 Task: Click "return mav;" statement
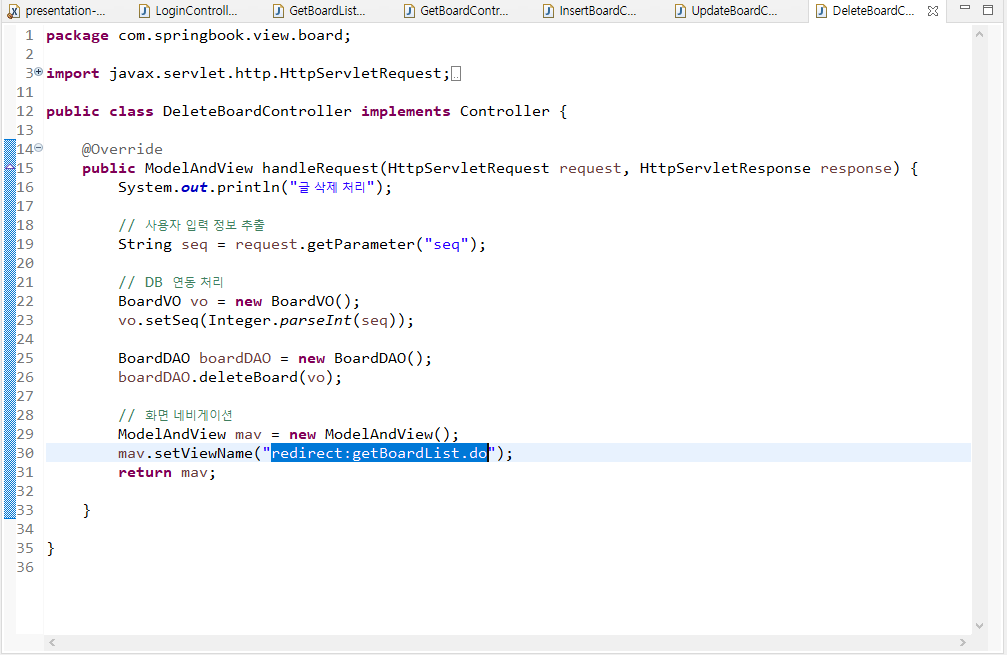(x=167, y=473)
